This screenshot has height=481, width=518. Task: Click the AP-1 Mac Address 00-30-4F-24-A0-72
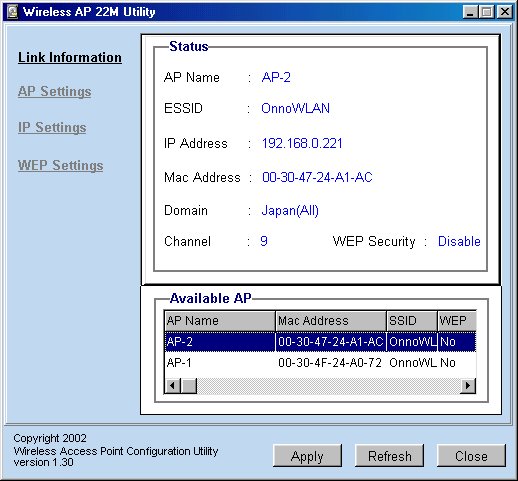click(x=330, y=363)
